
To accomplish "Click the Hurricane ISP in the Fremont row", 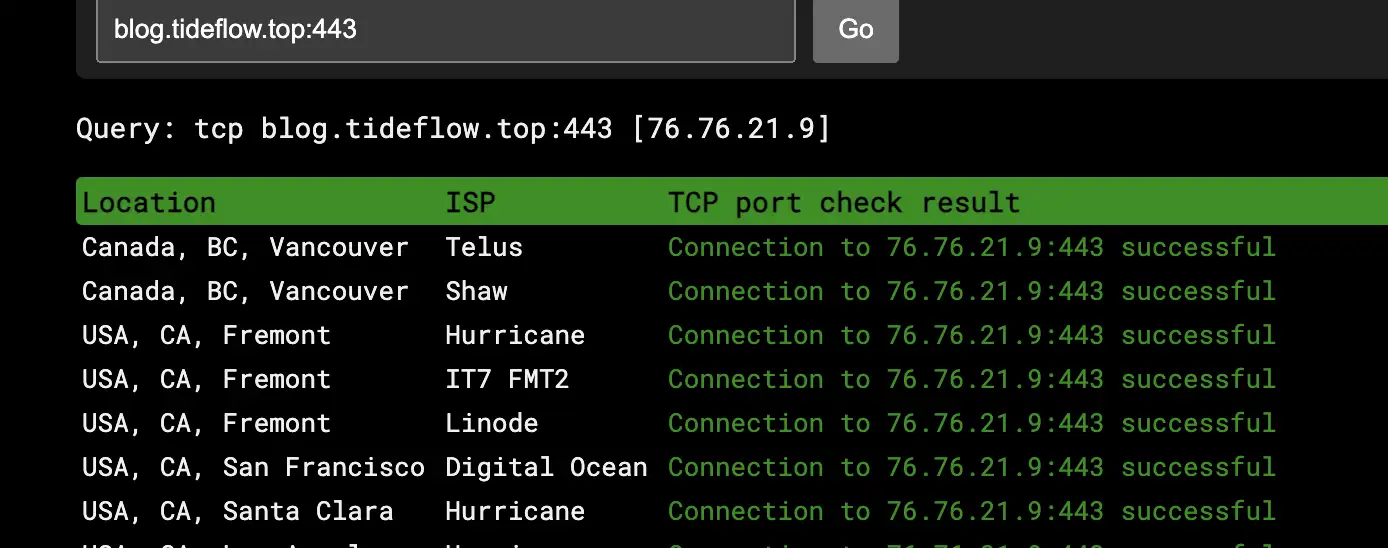I will (515, 335).
